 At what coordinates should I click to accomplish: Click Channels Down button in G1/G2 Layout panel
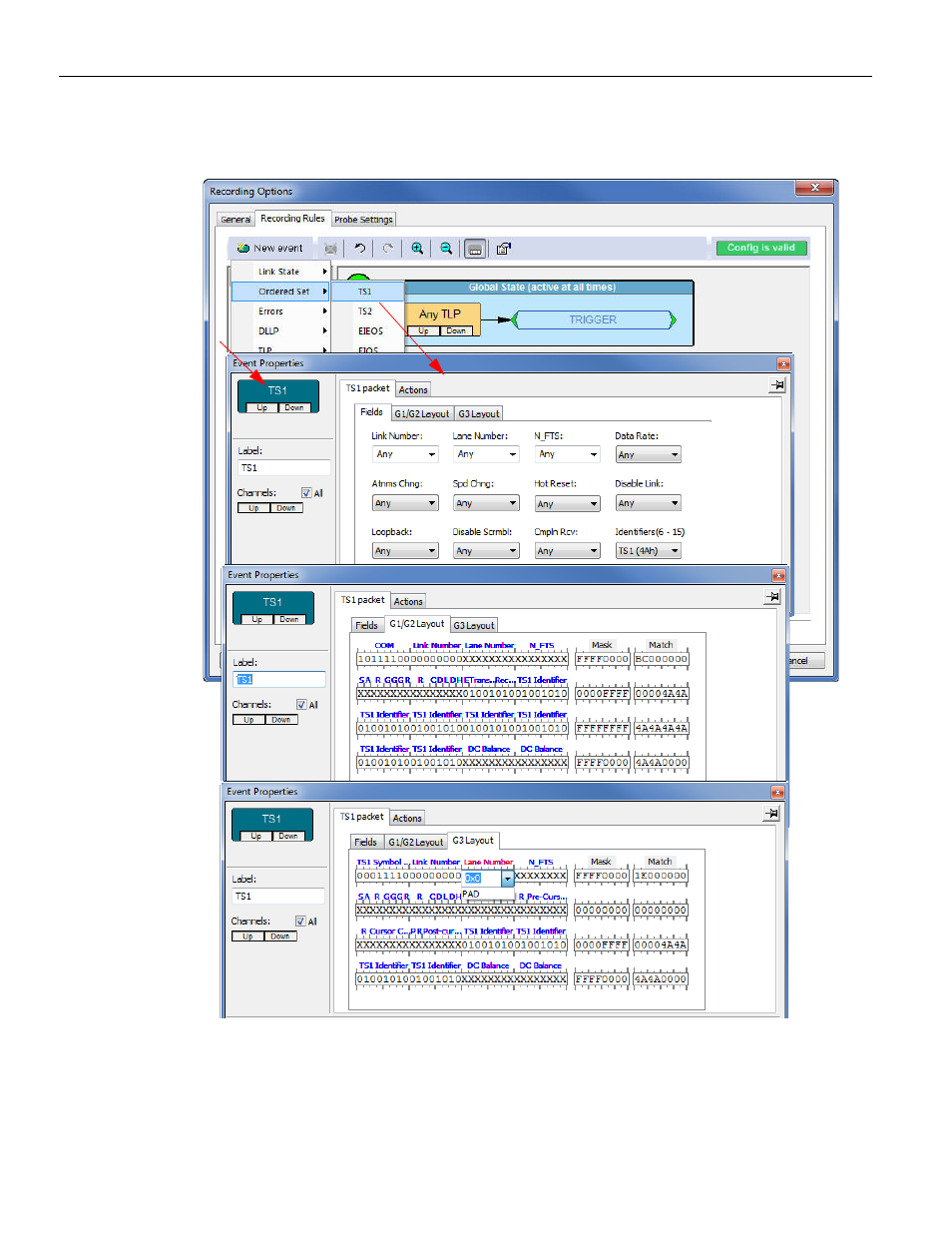click(281, 720)
